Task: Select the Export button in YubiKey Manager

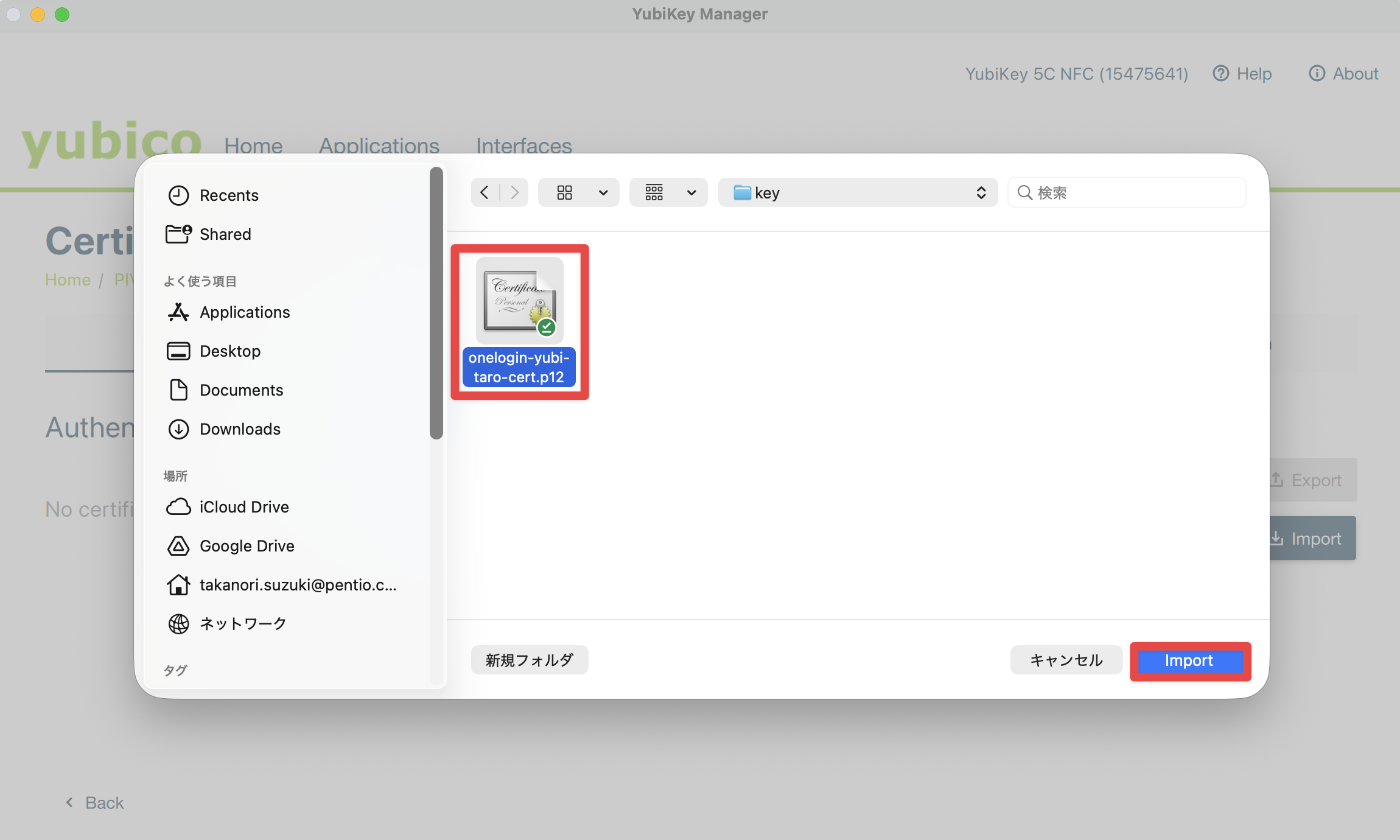Action: (x=1314, y=480)
